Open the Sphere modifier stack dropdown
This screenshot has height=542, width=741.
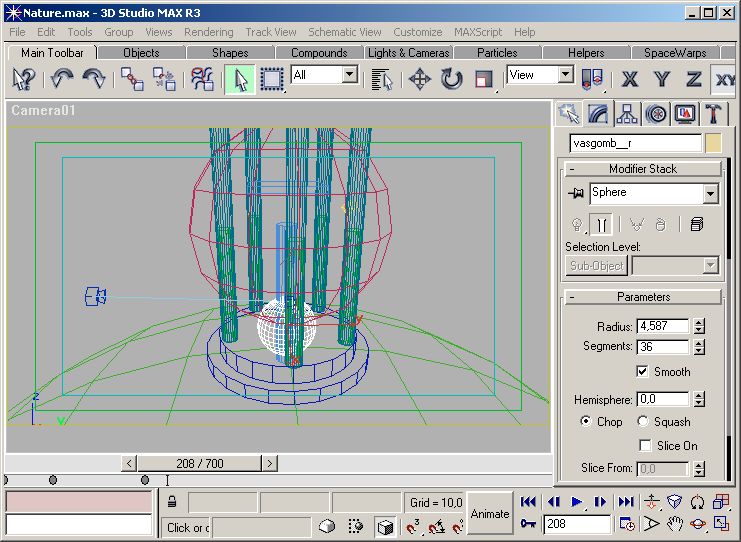tap(710, 193)
